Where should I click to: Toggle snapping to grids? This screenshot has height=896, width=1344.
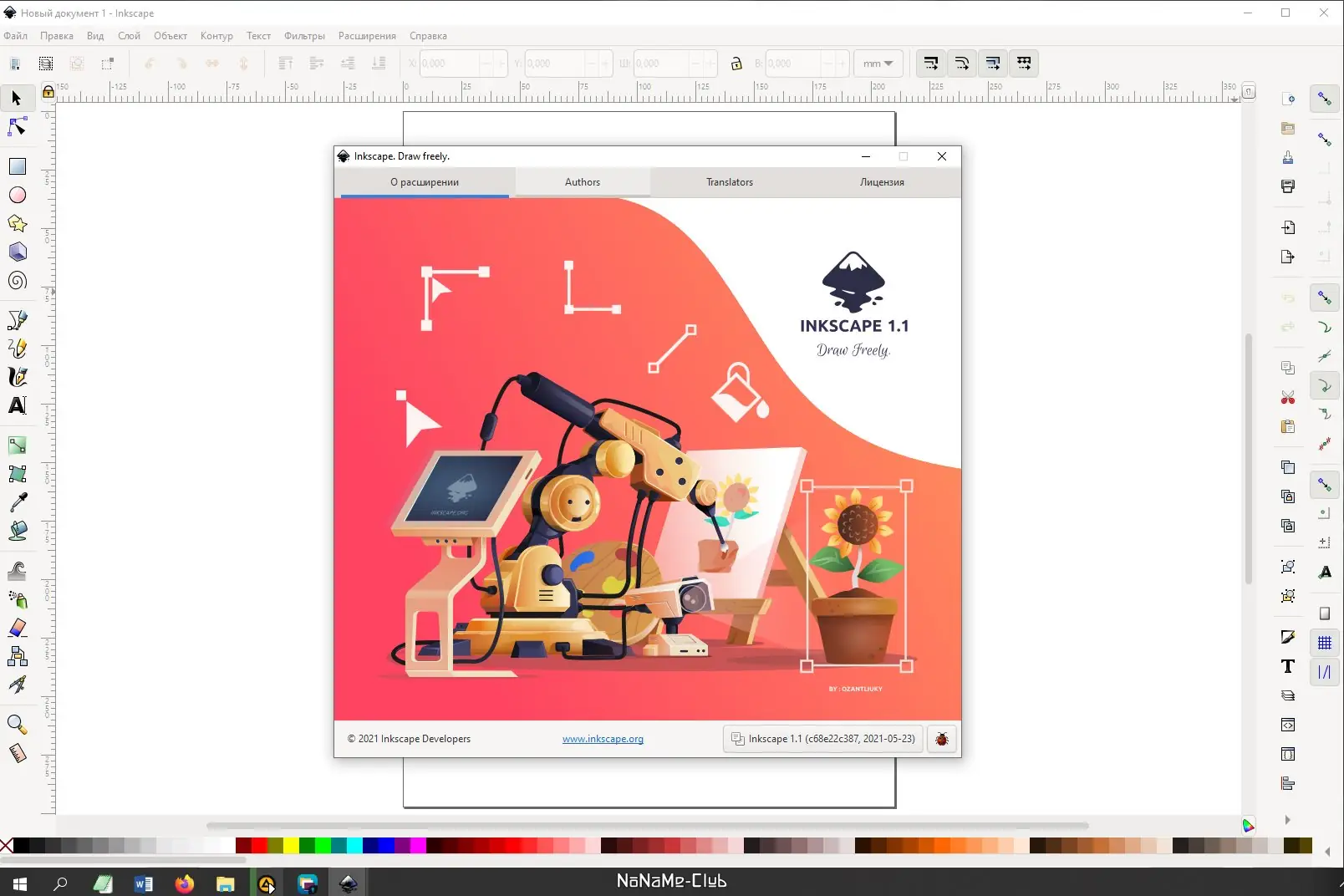coord(1325,643)
